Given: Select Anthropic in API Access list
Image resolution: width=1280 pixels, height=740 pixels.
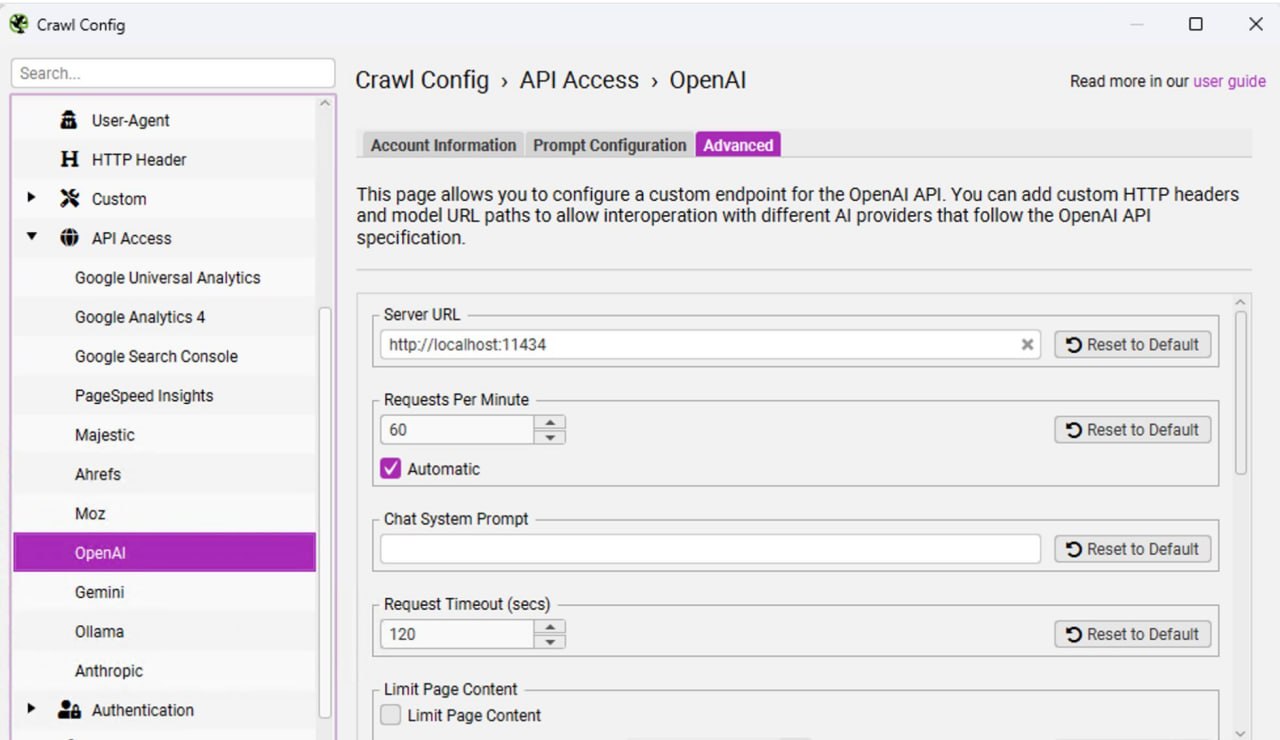Looking at the screenshot, I should click(164, 671).
